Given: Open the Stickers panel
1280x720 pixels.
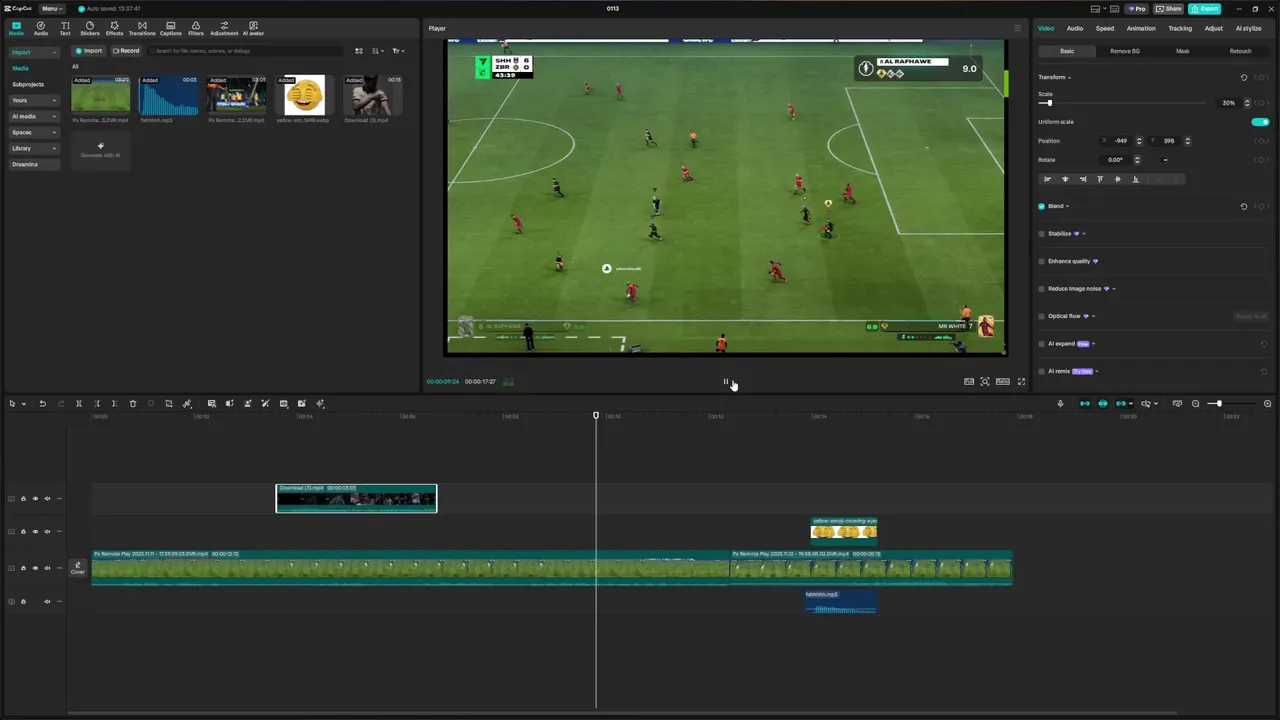Looking at the screenshot, I should tap(90, 28).
